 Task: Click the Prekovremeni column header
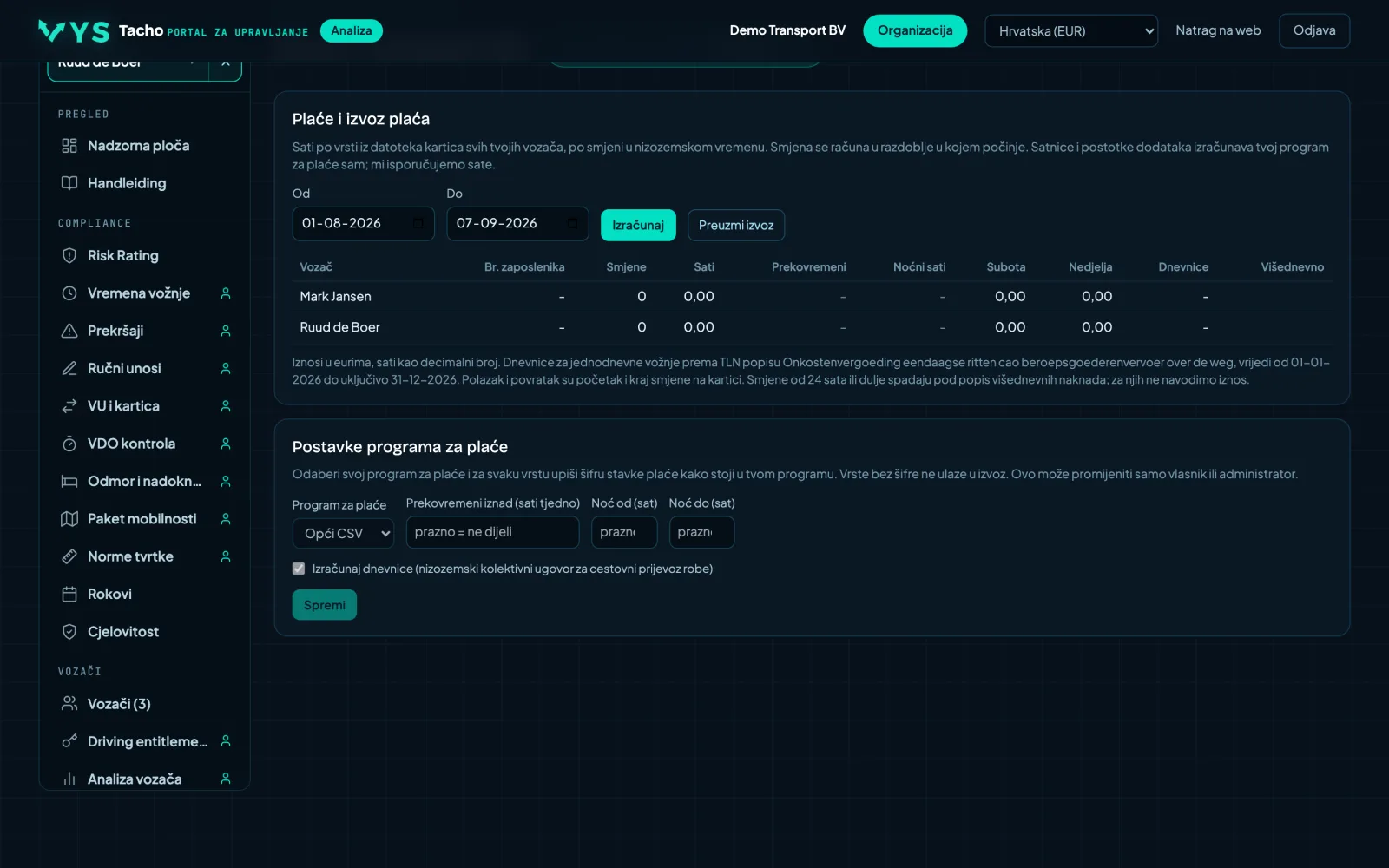(x=809, y=266)
